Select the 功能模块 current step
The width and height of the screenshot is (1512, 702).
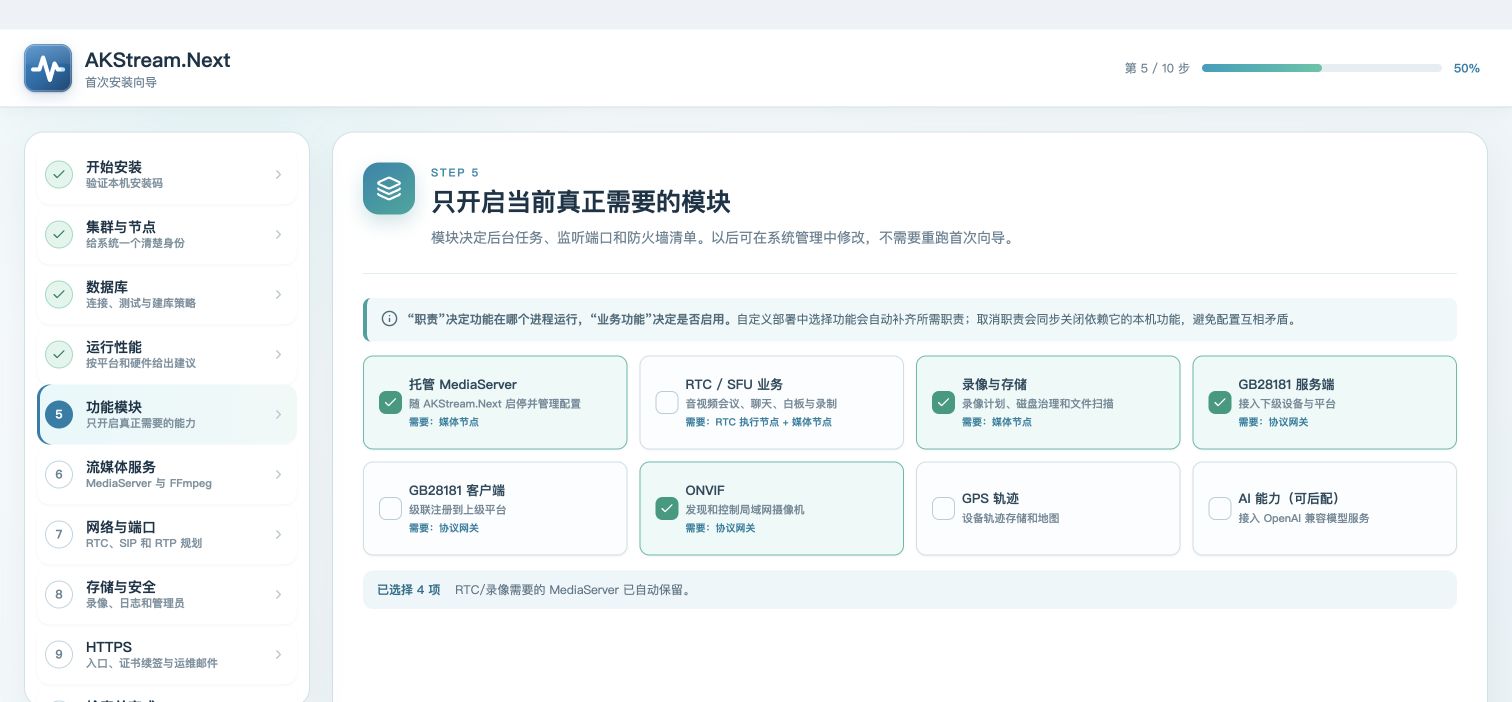tap(167, 414)
